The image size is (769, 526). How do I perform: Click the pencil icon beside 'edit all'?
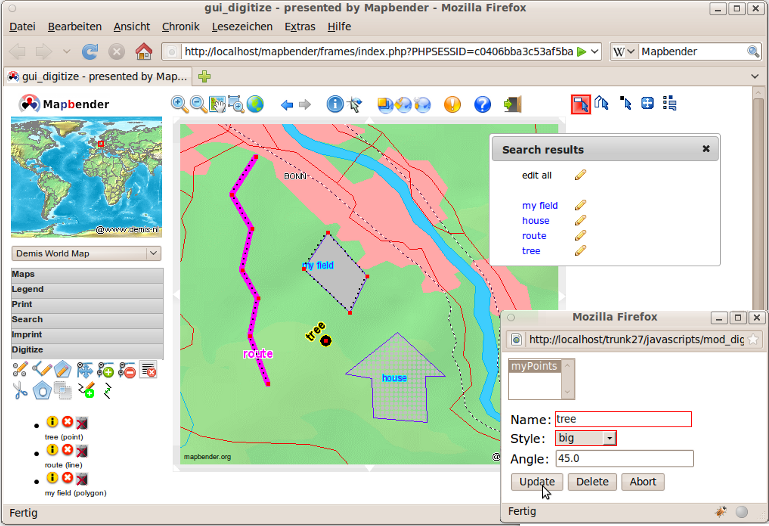580,175
